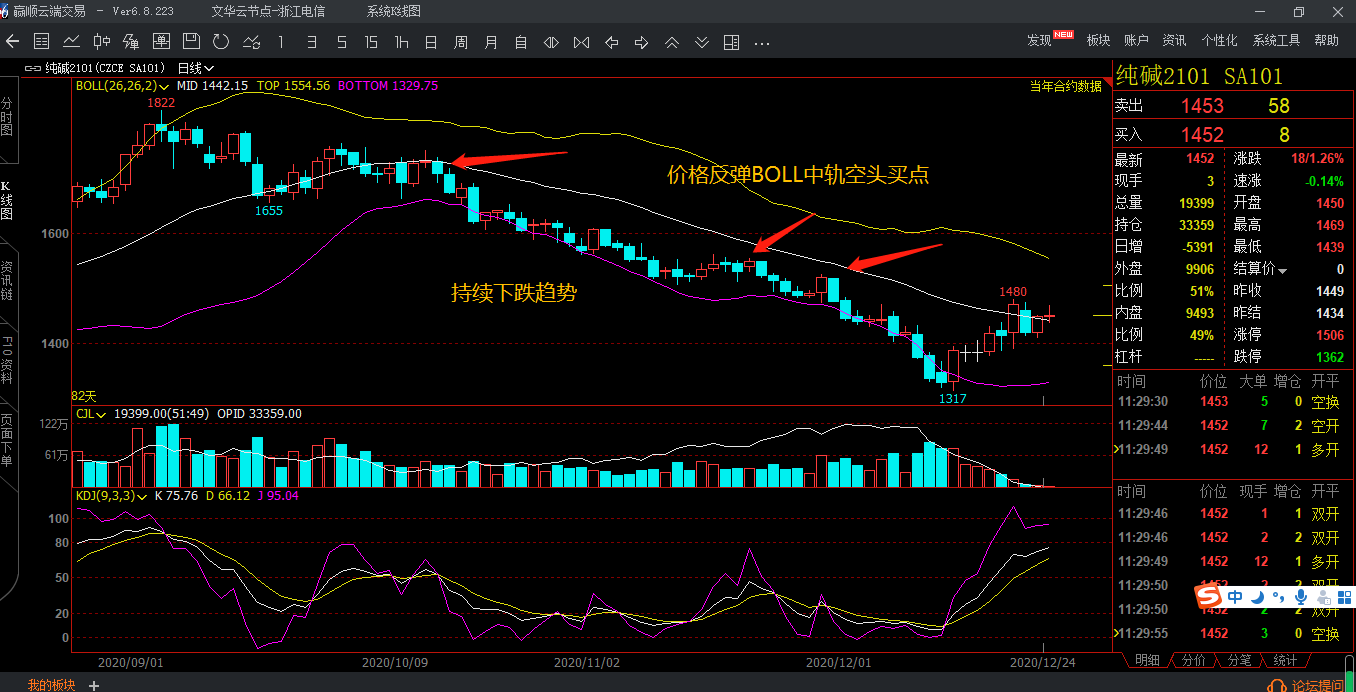Open the 板块 menu
The image size is (1356, 692).
1098,40
